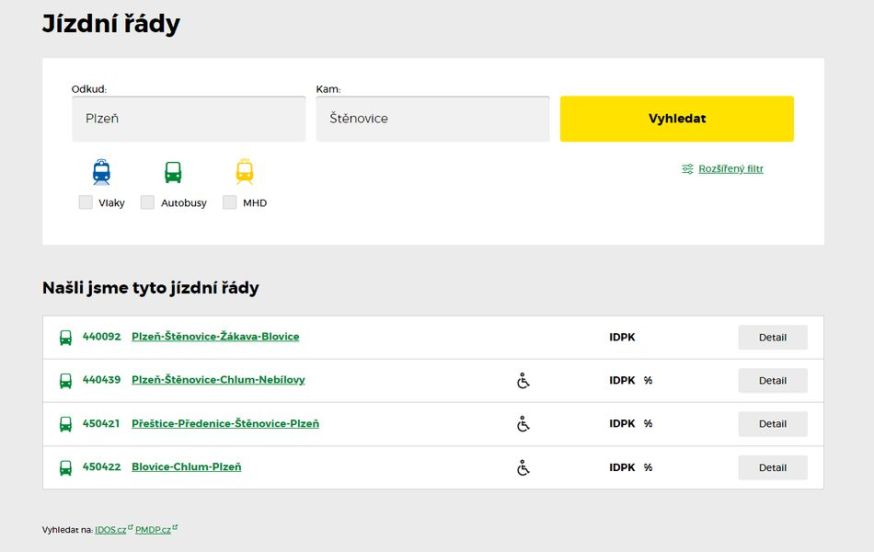The image size is (874, 552).
Task: Enable the Vlaky checkbox
Action: (x=85, y=202)
